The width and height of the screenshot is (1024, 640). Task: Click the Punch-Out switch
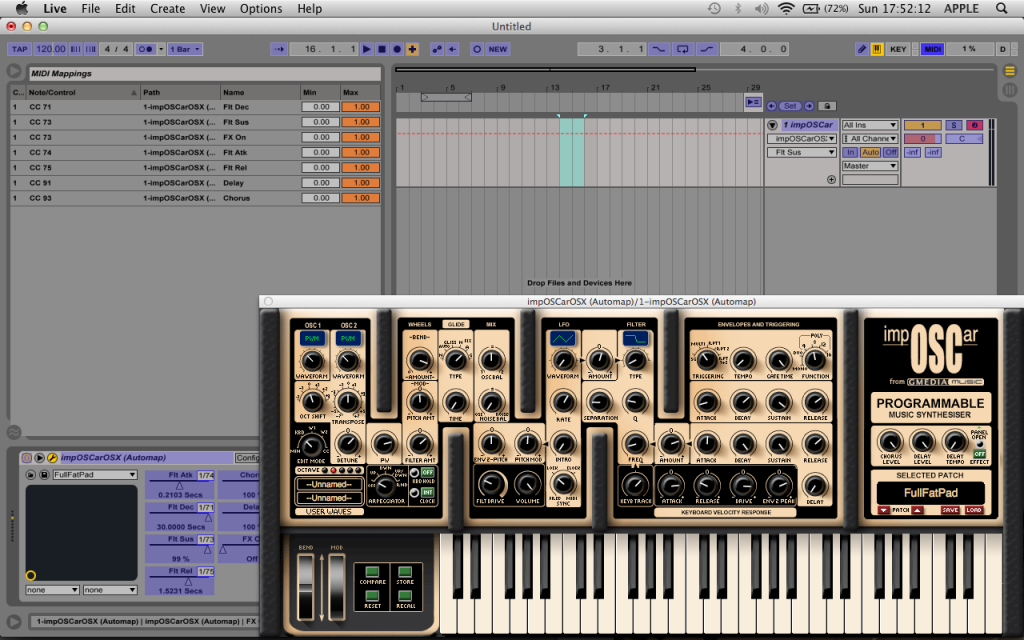click(x=707, y=49)
